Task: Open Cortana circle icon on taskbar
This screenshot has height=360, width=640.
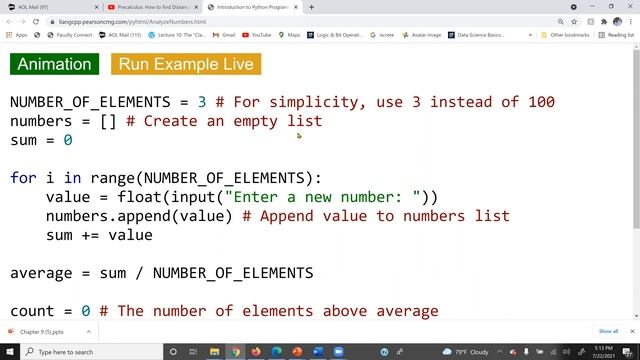Action: (x=173, y=352)
